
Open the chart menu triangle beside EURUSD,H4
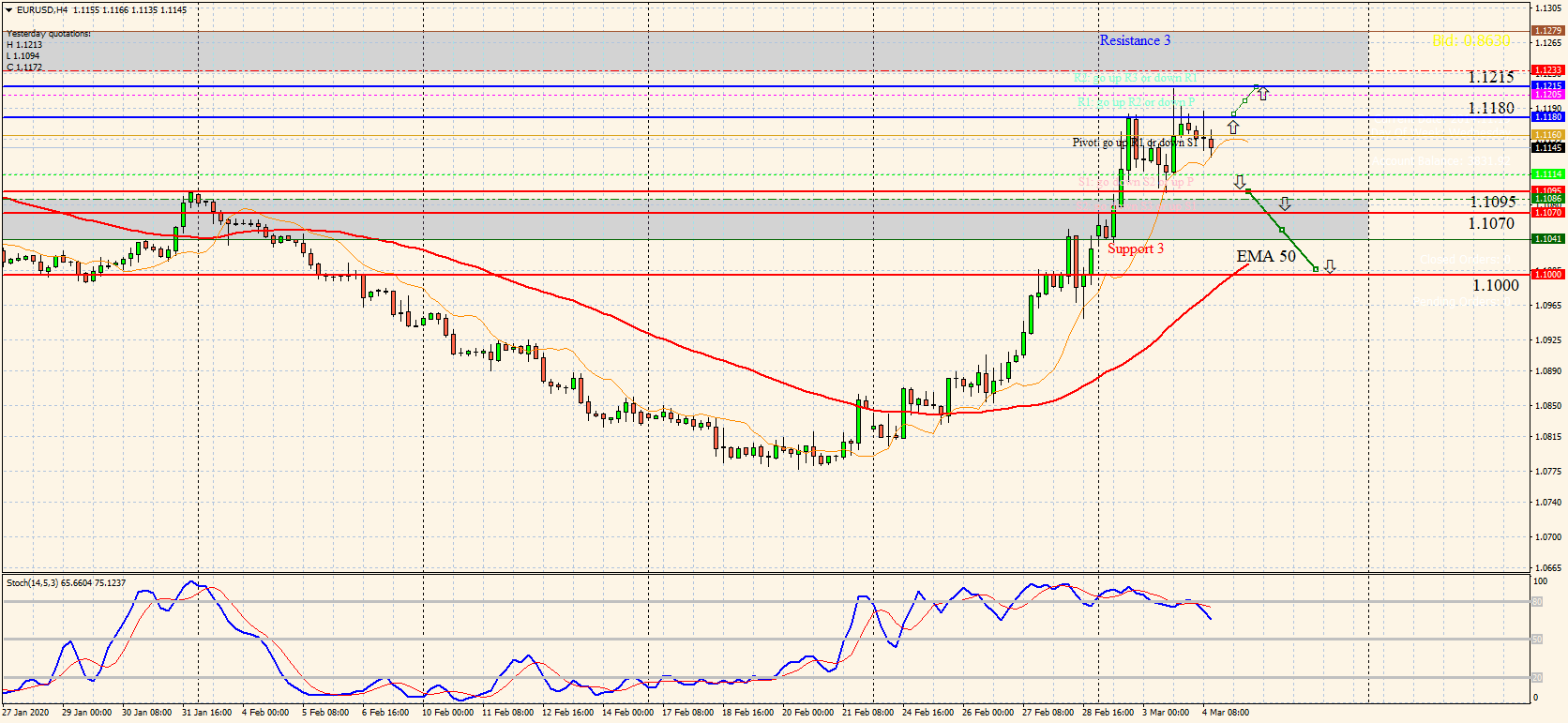(9, 9)
